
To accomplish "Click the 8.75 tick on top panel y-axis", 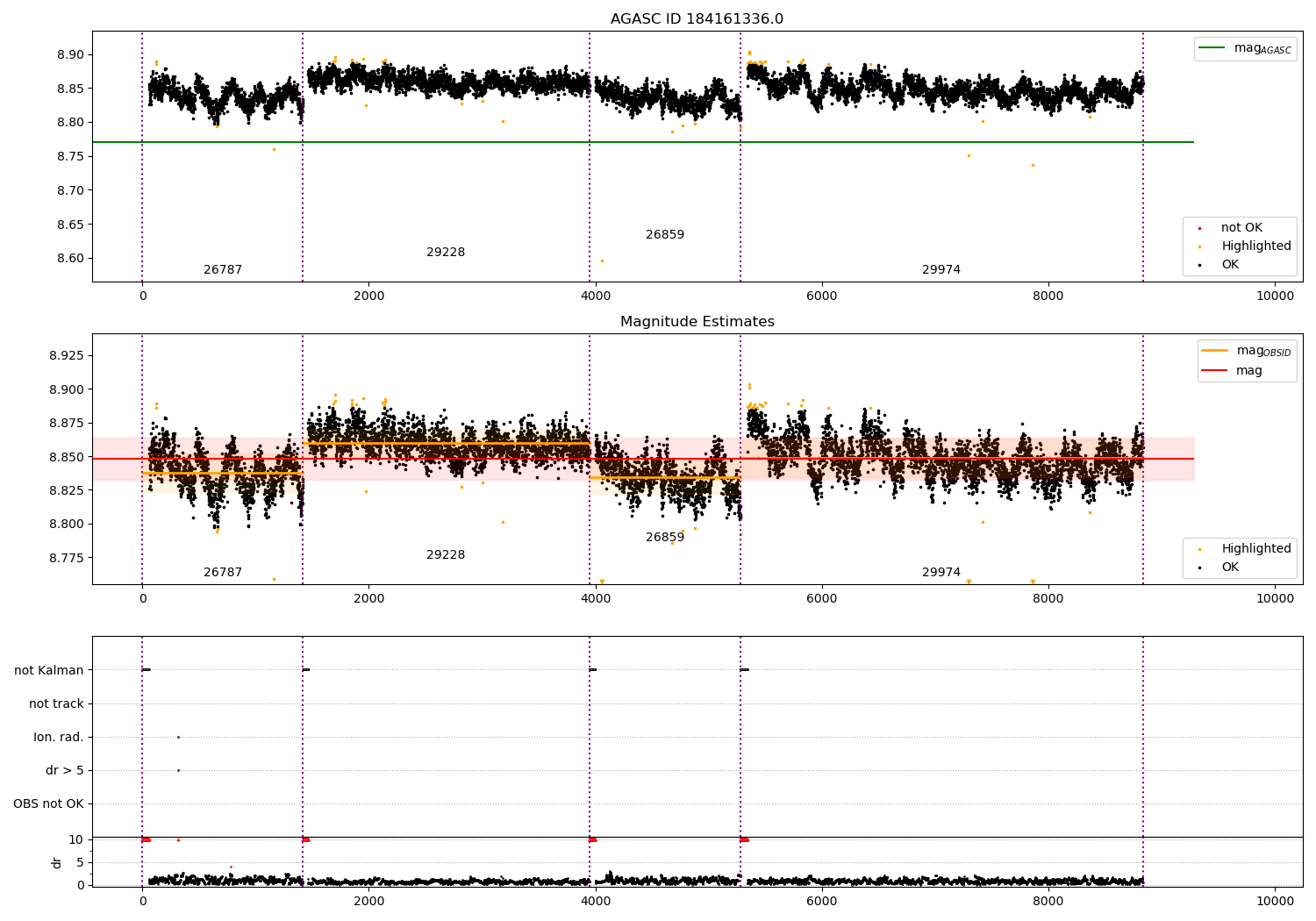I will click(x=71, y=156).
